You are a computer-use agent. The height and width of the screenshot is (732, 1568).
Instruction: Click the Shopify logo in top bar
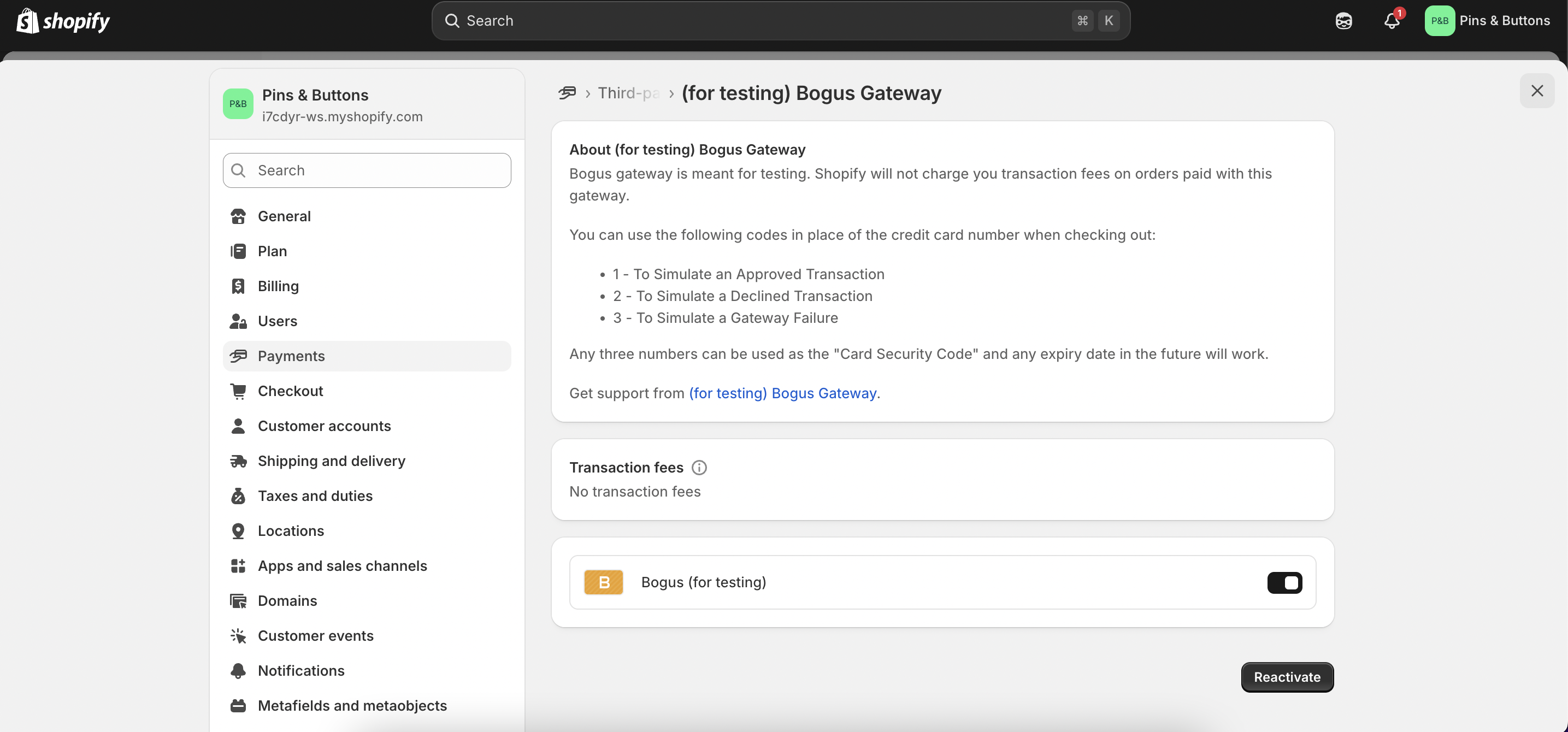click(x=63, y=21)
